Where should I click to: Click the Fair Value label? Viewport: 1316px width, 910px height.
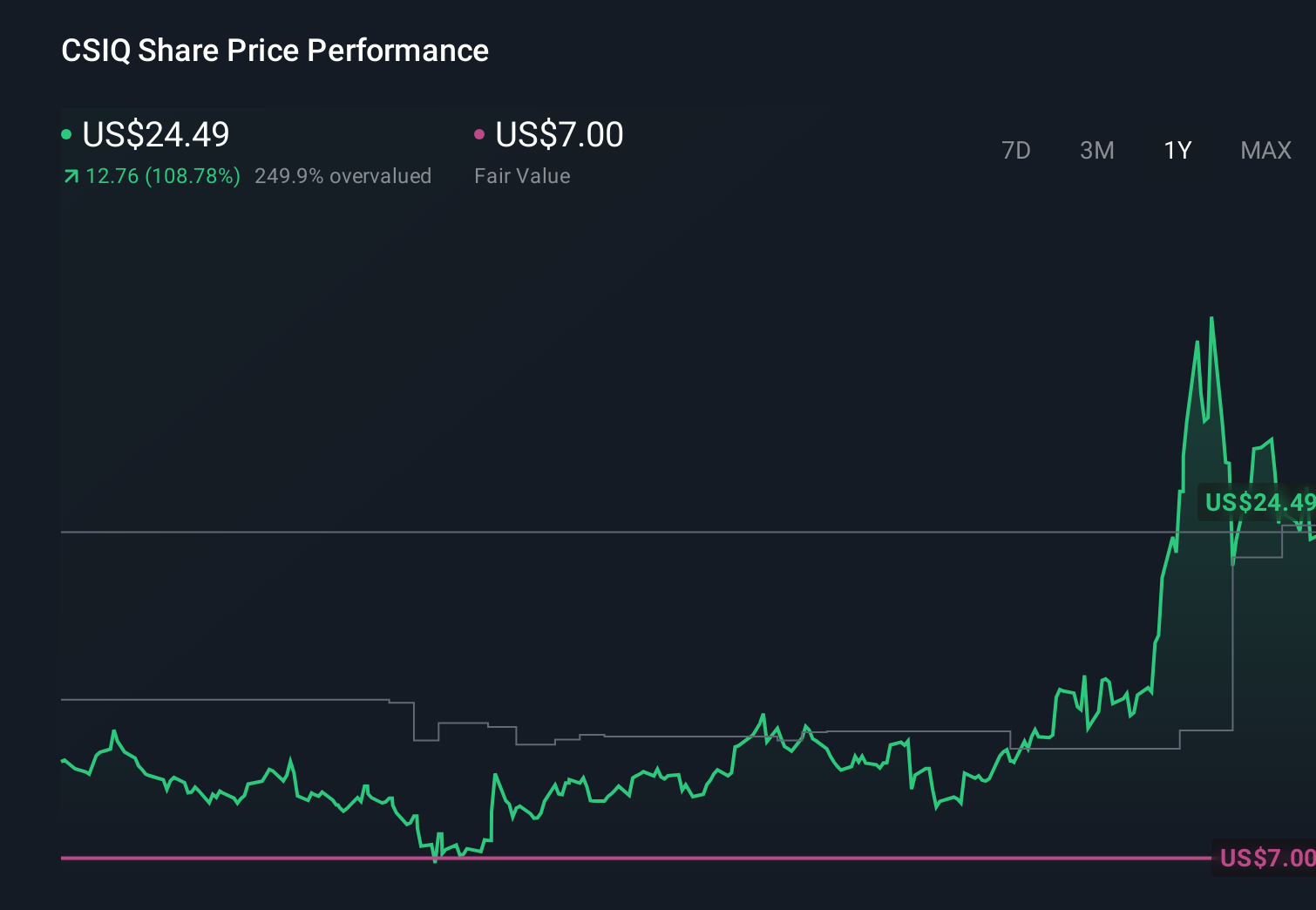[522, 176]
